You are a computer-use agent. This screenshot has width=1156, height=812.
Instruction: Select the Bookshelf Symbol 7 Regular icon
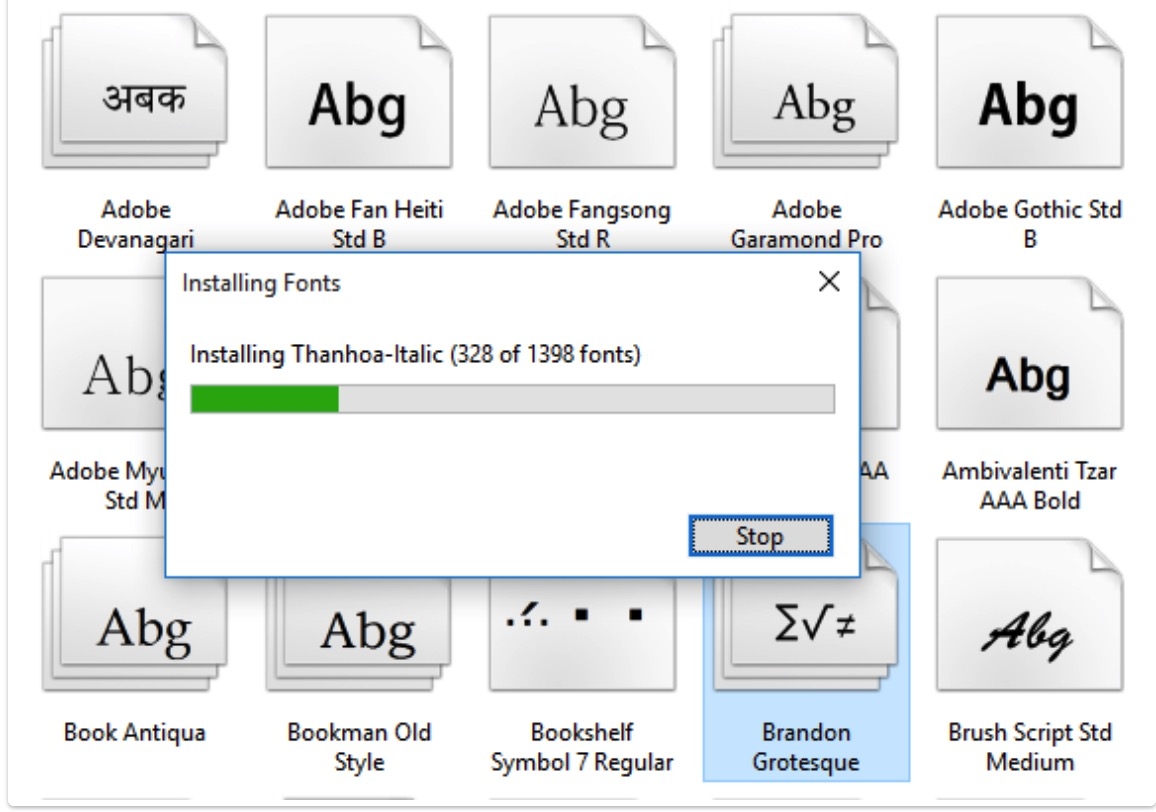point(582,634)
